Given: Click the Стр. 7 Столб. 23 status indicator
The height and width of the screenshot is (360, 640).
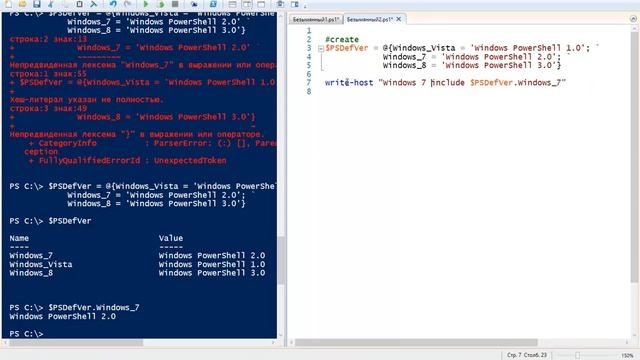Looking at the screenshot, I should click(x=527, y=355).
